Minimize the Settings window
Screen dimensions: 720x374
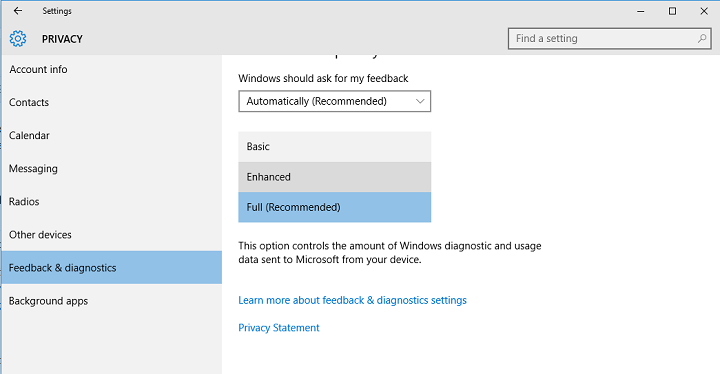[641, 11]
